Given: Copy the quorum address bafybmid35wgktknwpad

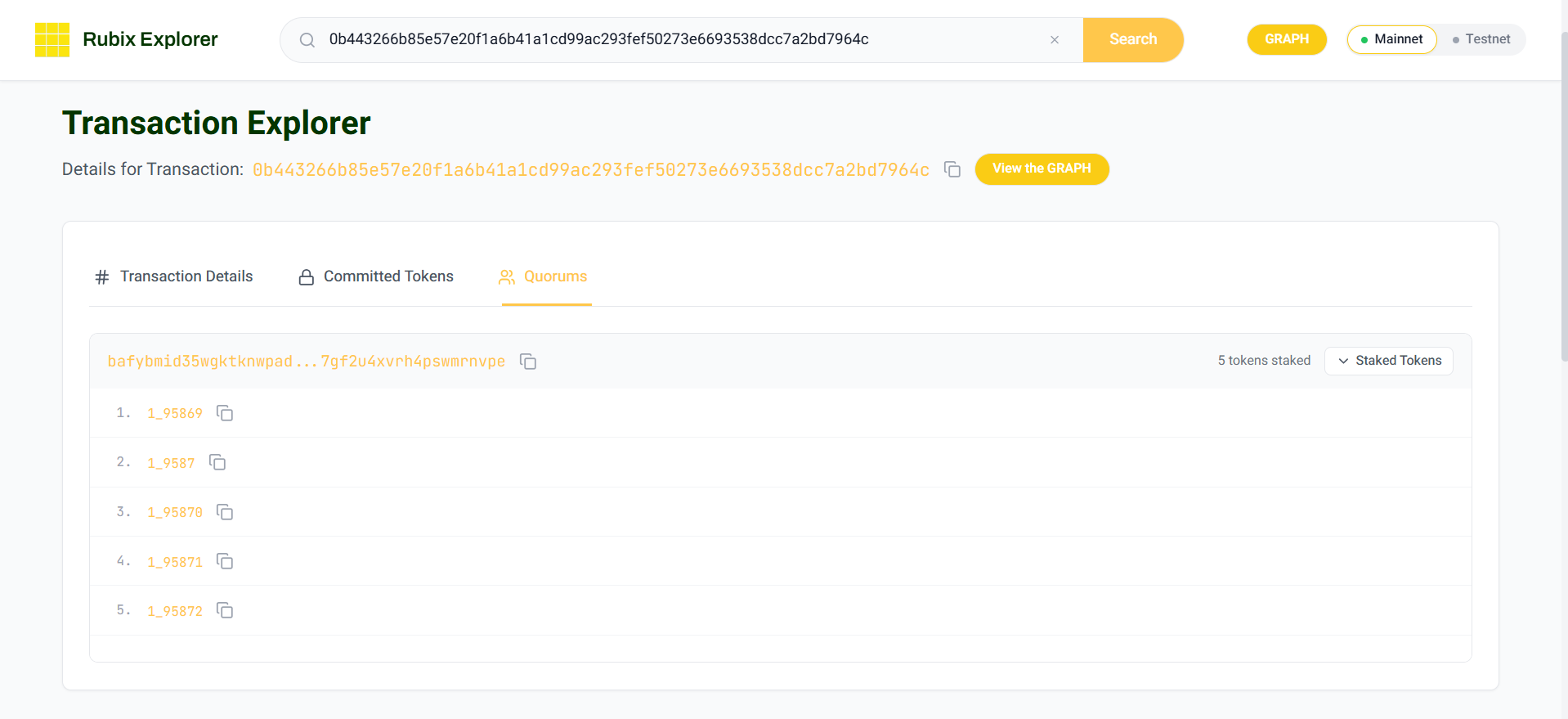Looking at the screenshot, I should pyautogui.click(x=528, y=362).
